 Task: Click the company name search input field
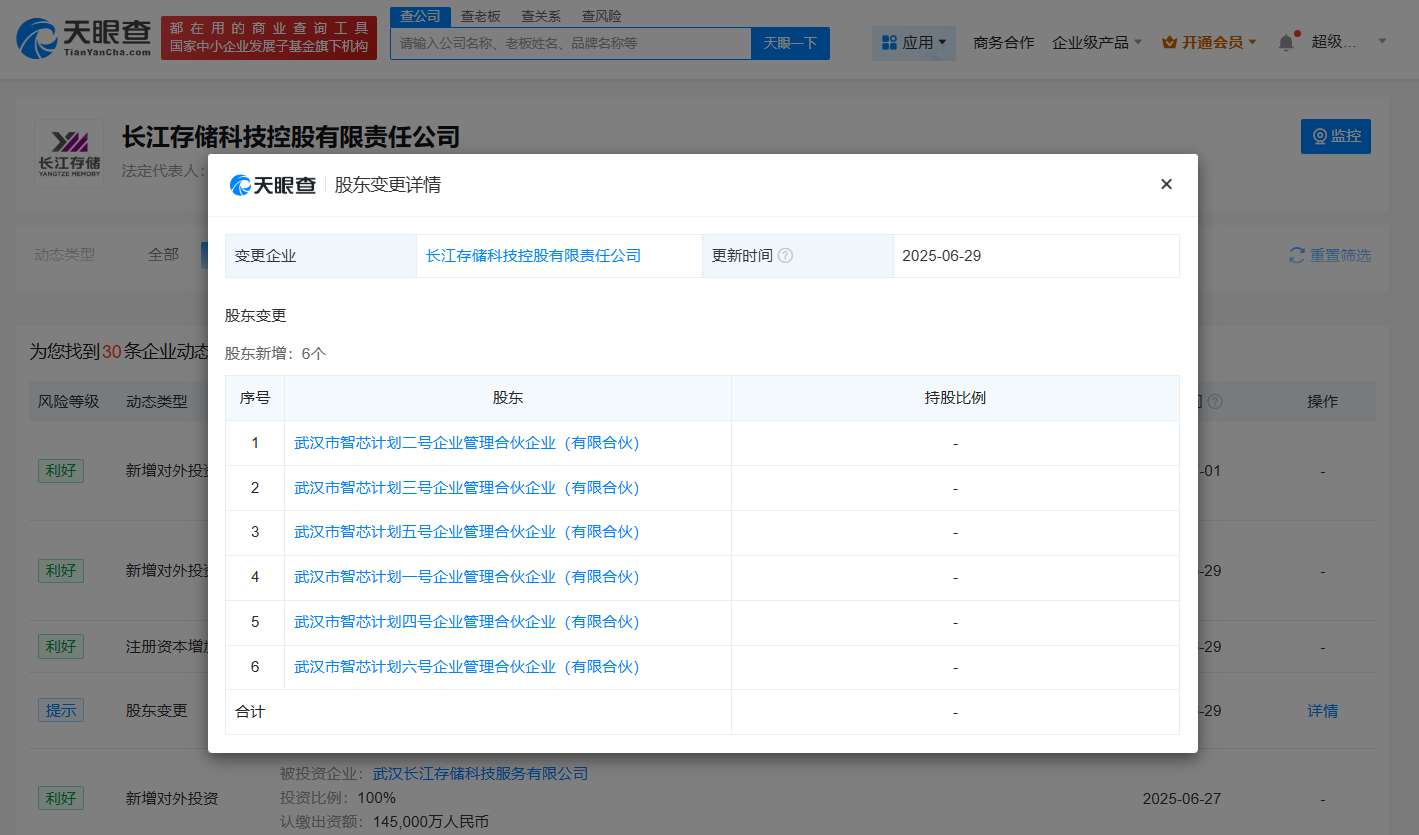[570, 43]
